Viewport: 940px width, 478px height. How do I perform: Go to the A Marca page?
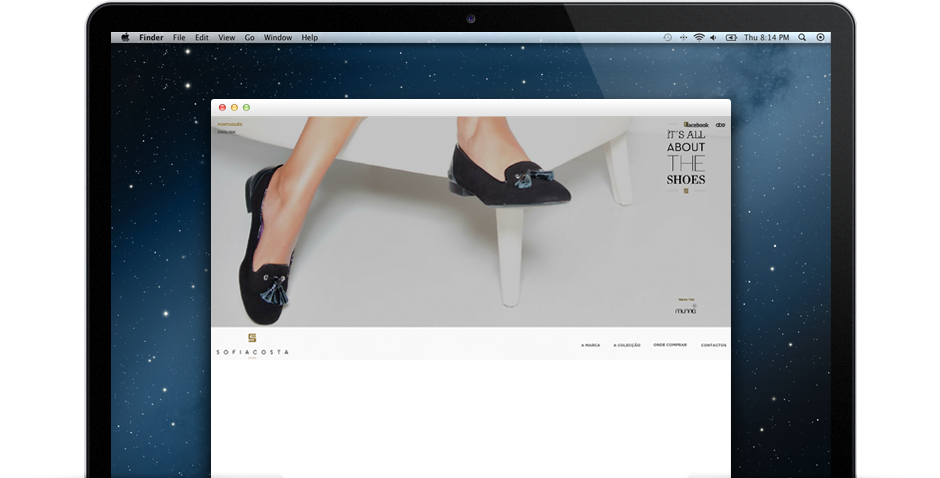point(590,345)
